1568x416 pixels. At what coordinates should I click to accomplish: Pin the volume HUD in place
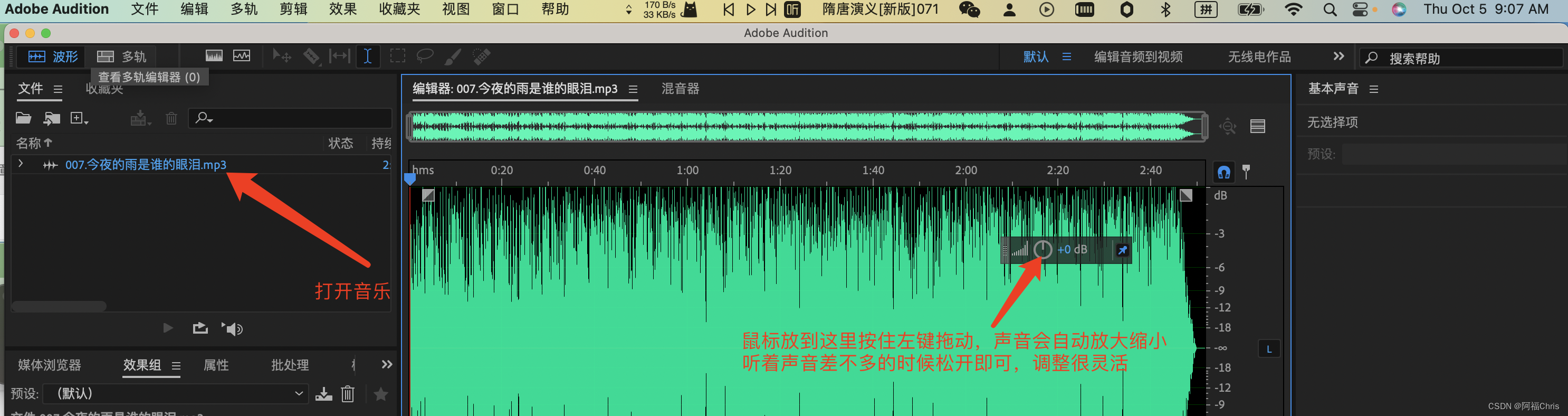1122,250
